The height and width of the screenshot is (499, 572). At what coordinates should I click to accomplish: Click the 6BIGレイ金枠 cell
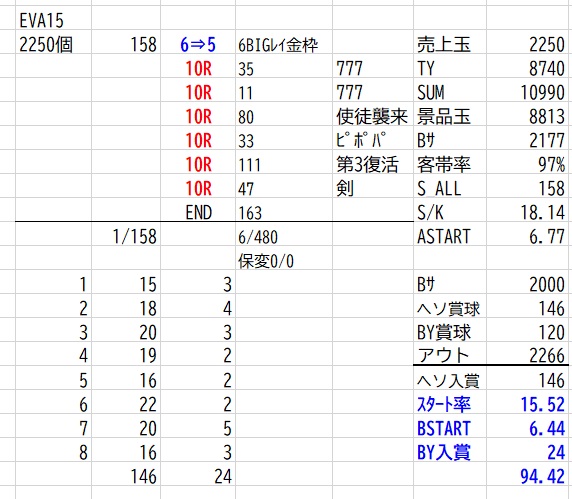pyautogui.click(x=284, y=45)
